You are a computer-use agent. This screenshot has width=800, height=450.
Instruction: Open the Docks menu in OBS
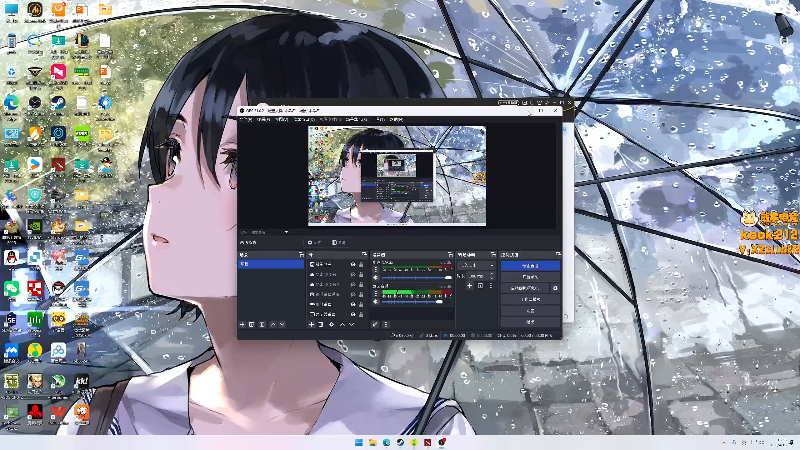click(304, 119)
